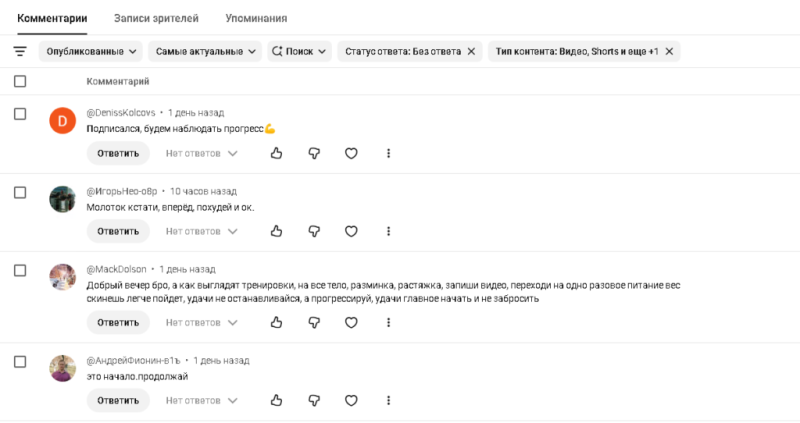Image resolution: width=800 pixels, height=423 pixels.
Task: Click 'Ответить' for @АндрейФионин-в1ъ comment
Action: point(118,401)
